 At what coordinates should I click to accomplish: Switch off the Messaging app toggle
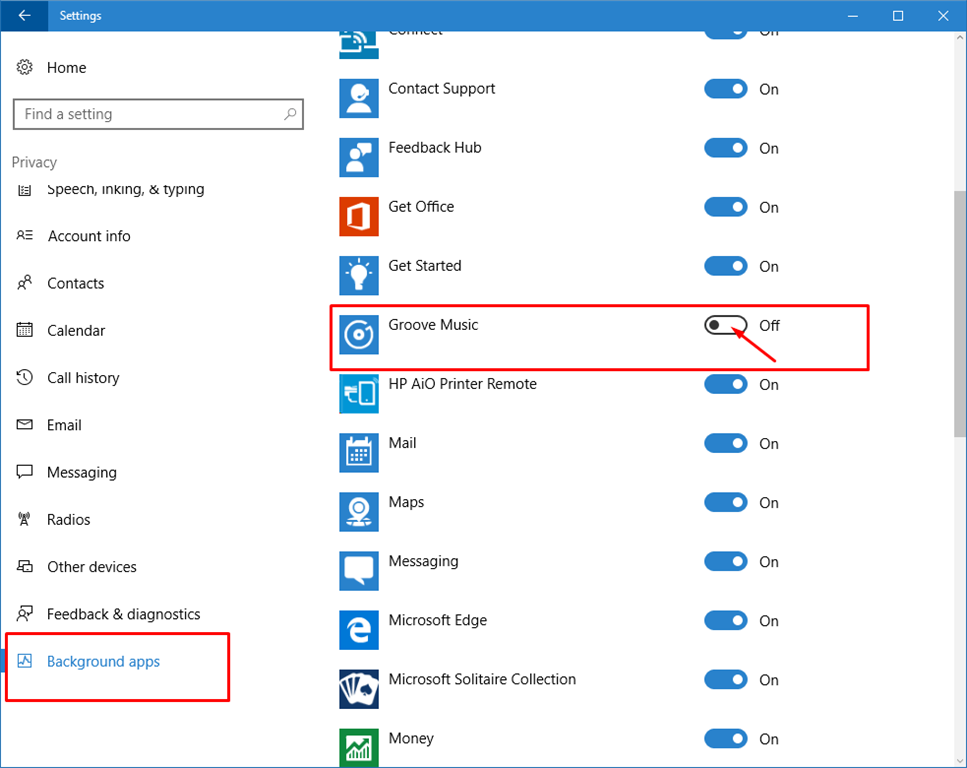click(x=726, y=562)
